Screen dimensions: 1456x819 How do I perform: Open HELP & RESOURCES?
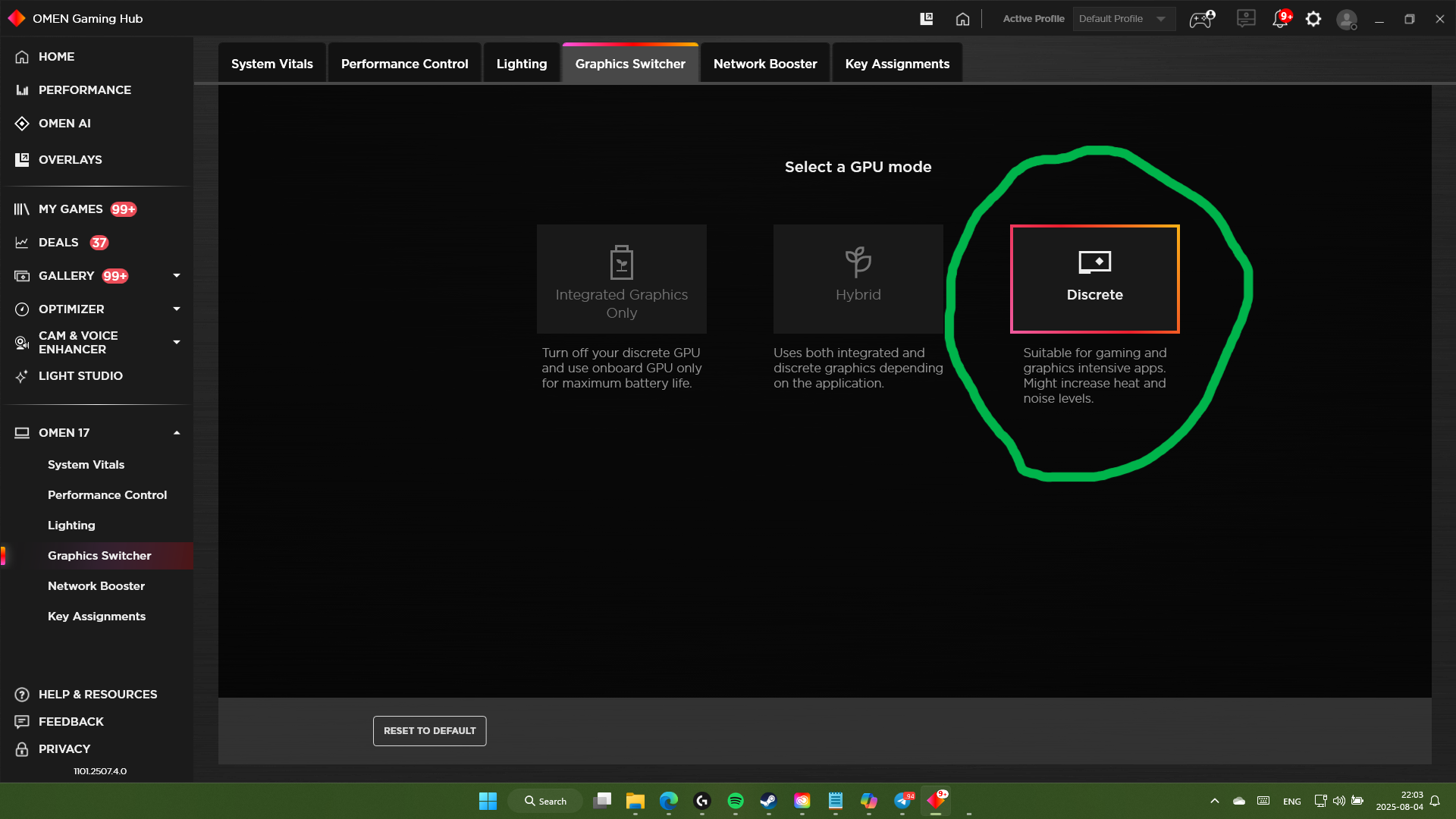[x=96, y=695]
